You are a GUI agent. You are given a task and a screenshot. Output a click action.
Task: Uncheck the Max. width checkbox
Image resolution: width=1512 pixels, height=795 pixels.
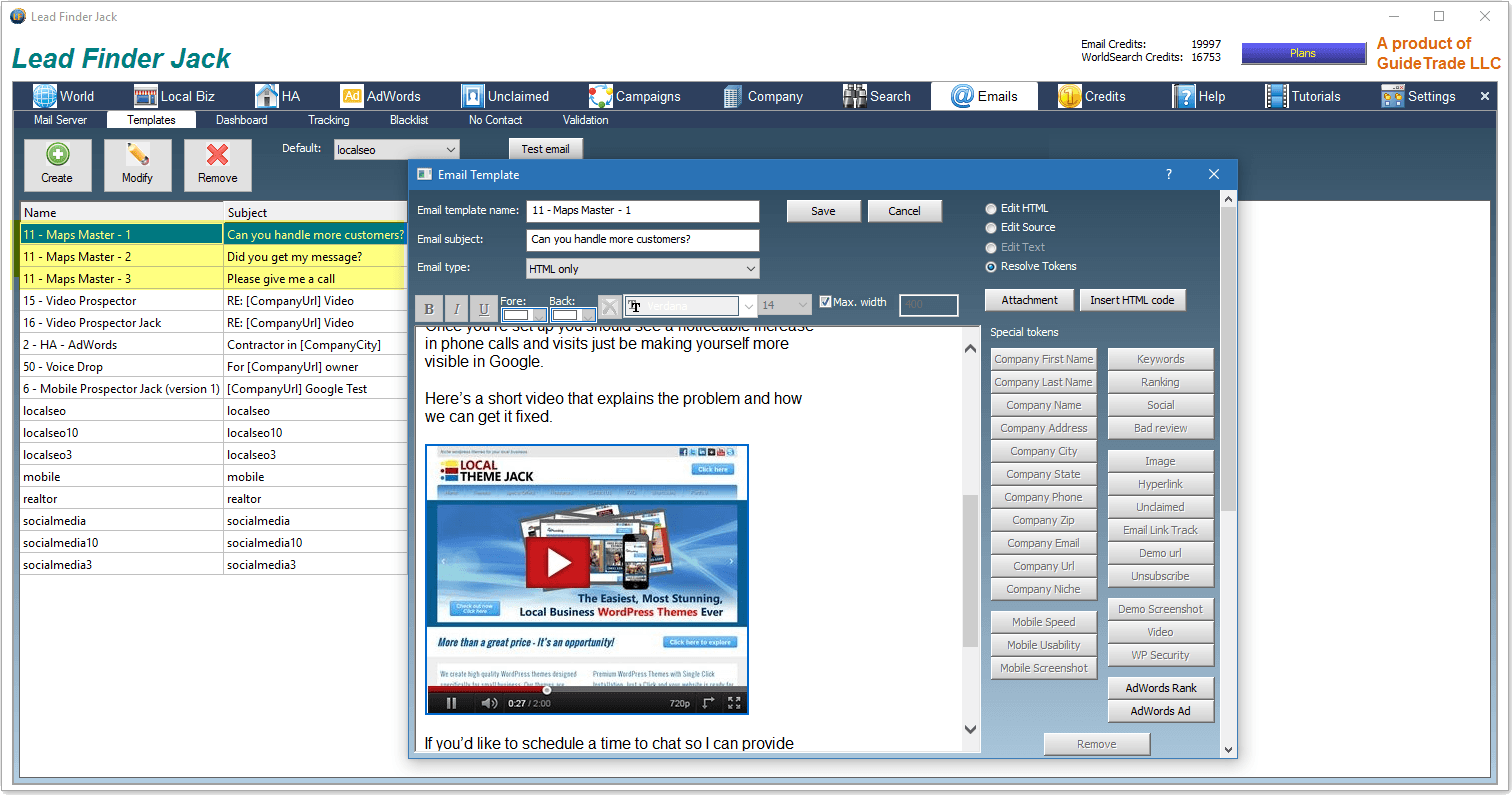[x=825, y=302]
